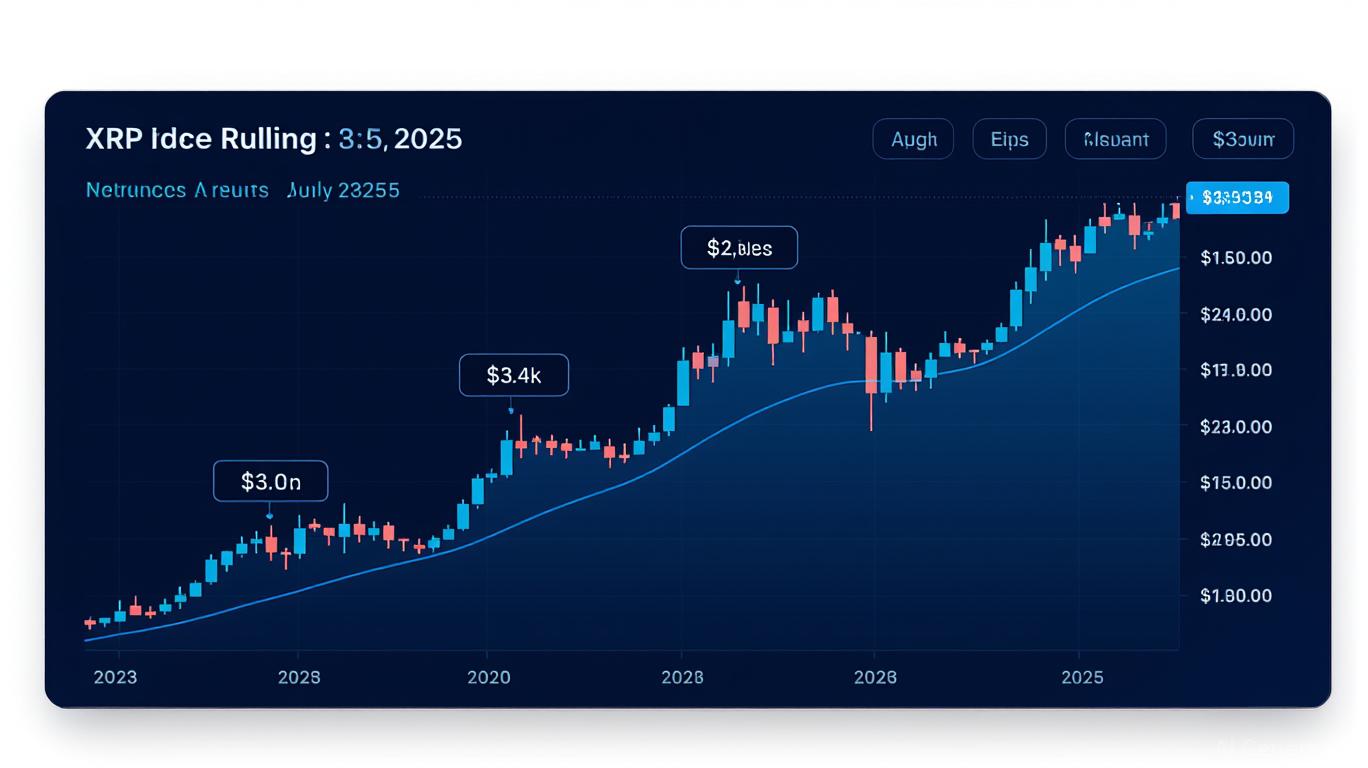Click the "$1.80.00" bottom price label
The width and height of the screenshot is (1368, 768).
(1236, 596)
